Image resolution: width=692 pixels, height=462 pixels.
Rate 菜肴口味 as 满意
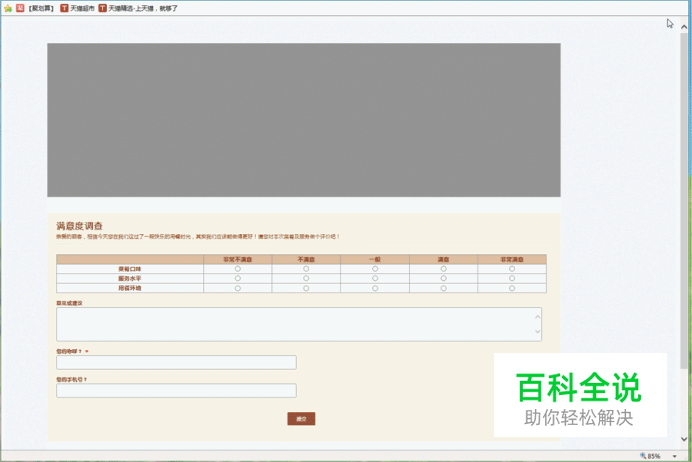[x=444, y=269]
